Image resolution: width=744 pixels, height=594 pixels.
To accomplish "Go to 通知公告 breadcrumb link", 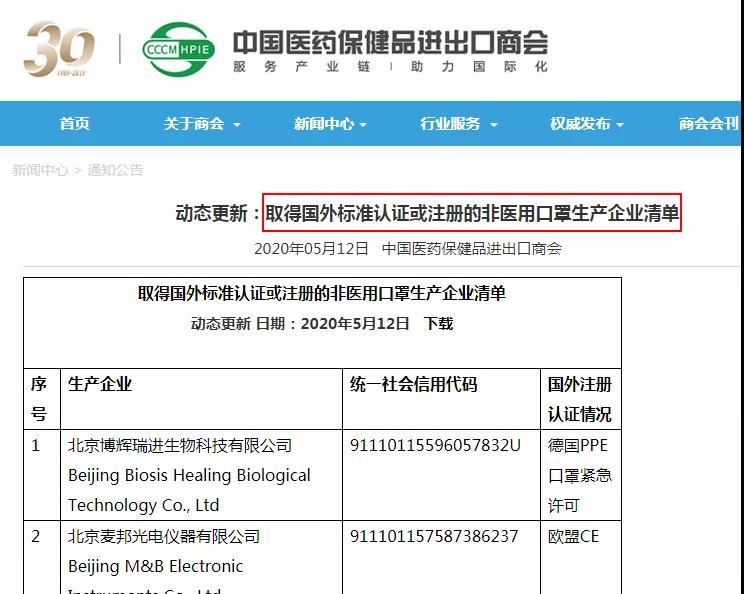I will tap(115, 170).
